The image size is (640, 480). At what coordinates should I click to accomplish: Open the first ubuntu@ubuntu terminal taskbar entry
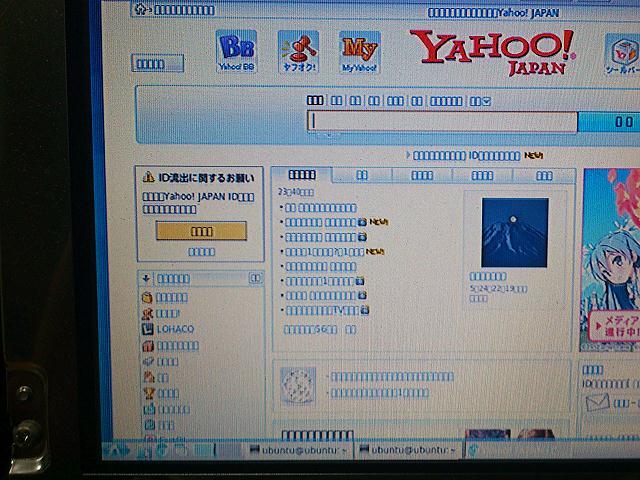(x=299, y=450)
